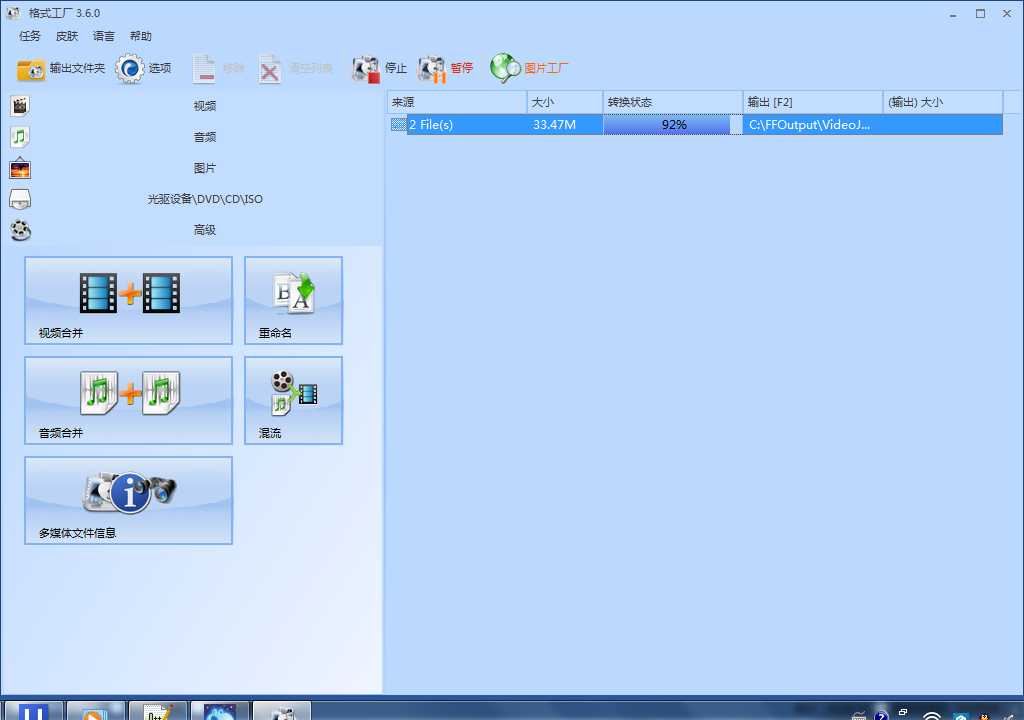Open the 输出文件夹 output folder
Screen dimensions: 1024x720
[61, 68]
